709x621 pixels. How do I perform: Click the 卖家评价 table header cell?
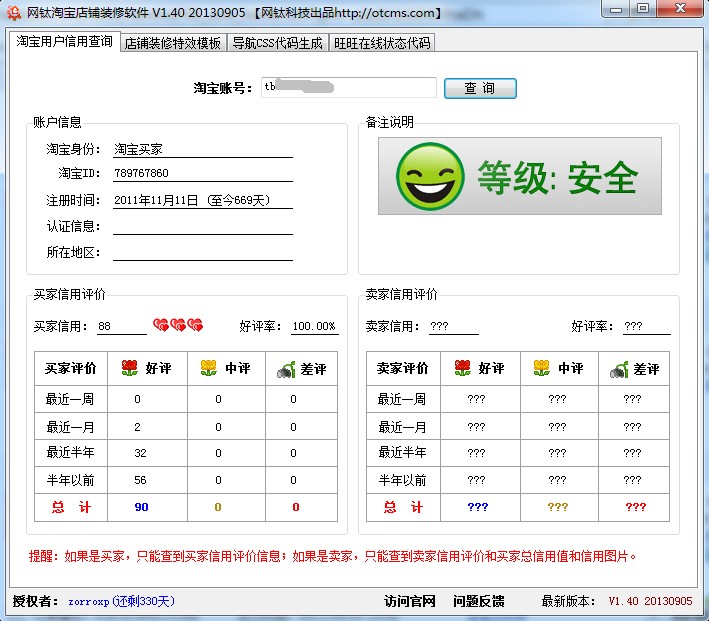click(403, 368)
